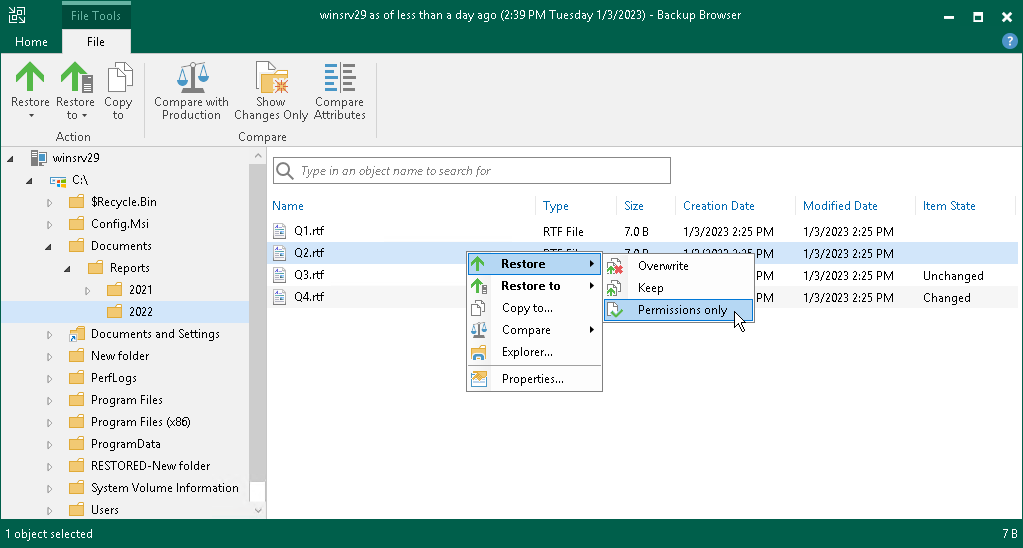Expand the Program Files folder
Image resolution: width=1023 pixels, height=548 pixels.
[50, 401]
